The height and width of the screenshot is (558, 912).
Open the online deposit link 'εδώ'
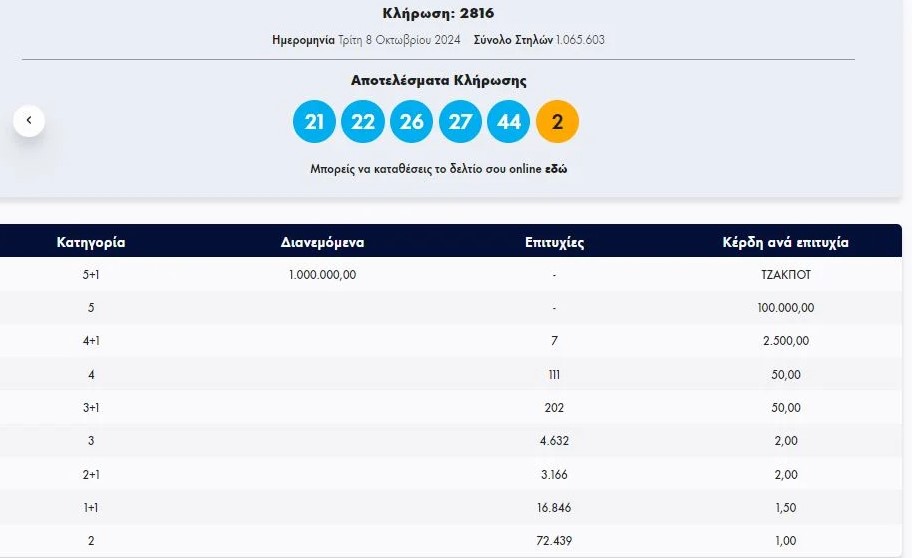click(556, 170)
